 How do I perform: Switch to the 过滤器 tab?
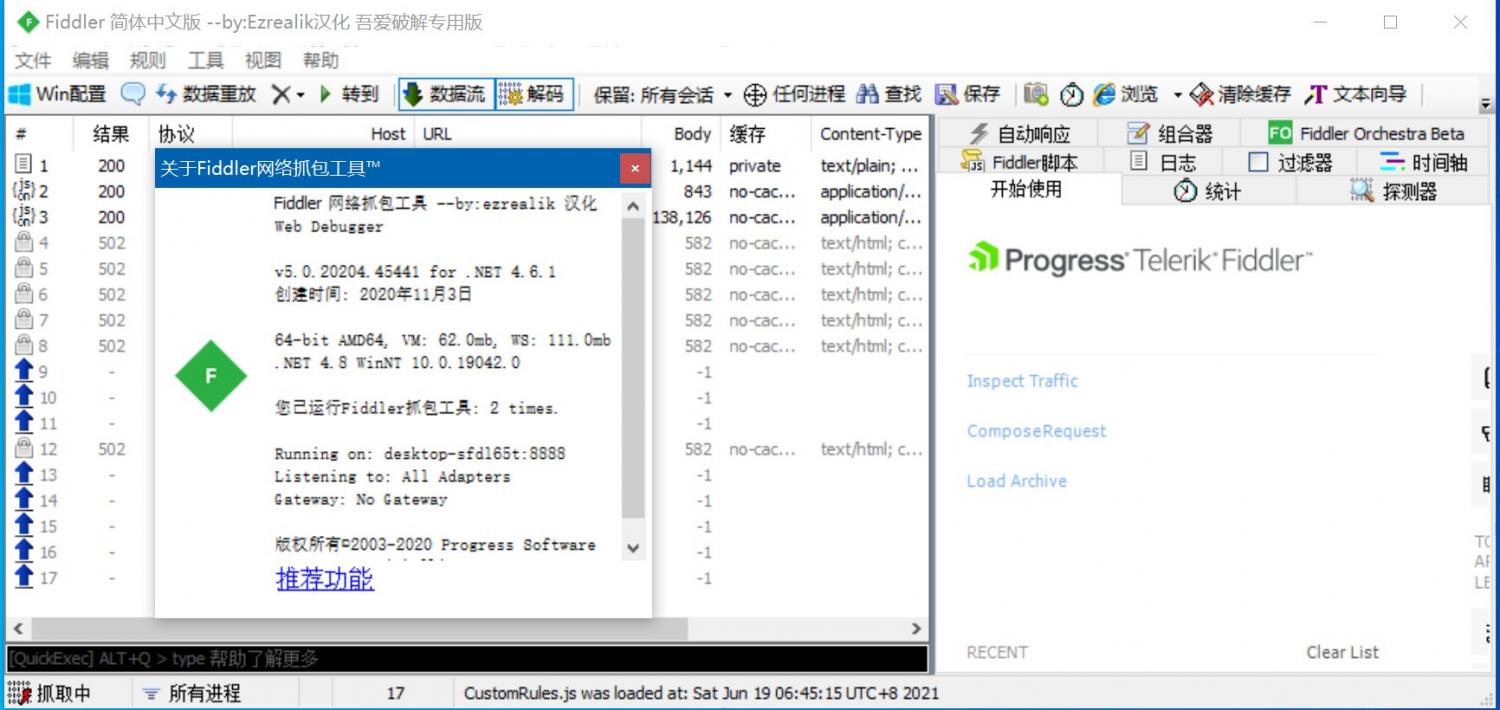point(1291,161)
